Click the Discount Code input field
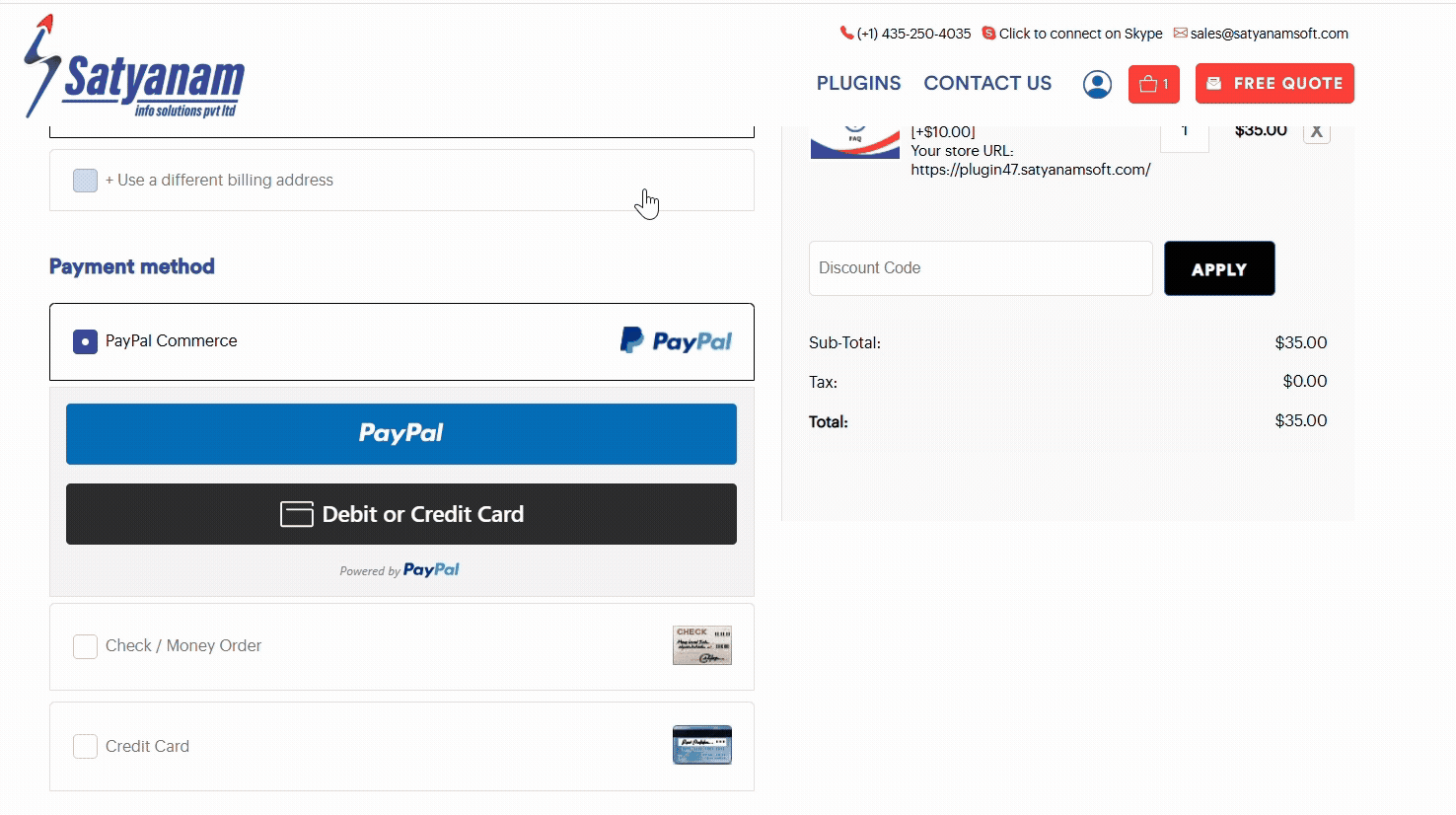The width and height of the screenshot is (1456, 815). [981, 268]
